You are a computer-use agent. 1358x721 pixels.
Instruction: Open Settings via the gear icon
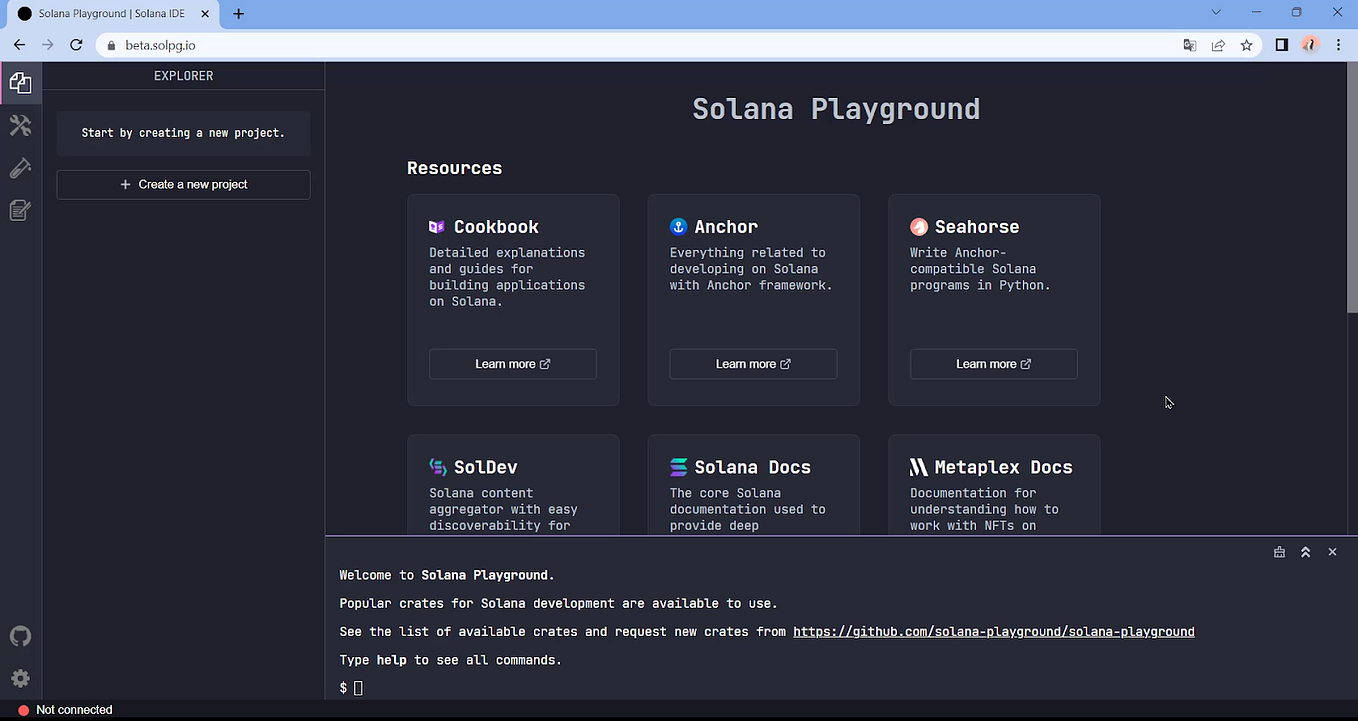[20, 678]
